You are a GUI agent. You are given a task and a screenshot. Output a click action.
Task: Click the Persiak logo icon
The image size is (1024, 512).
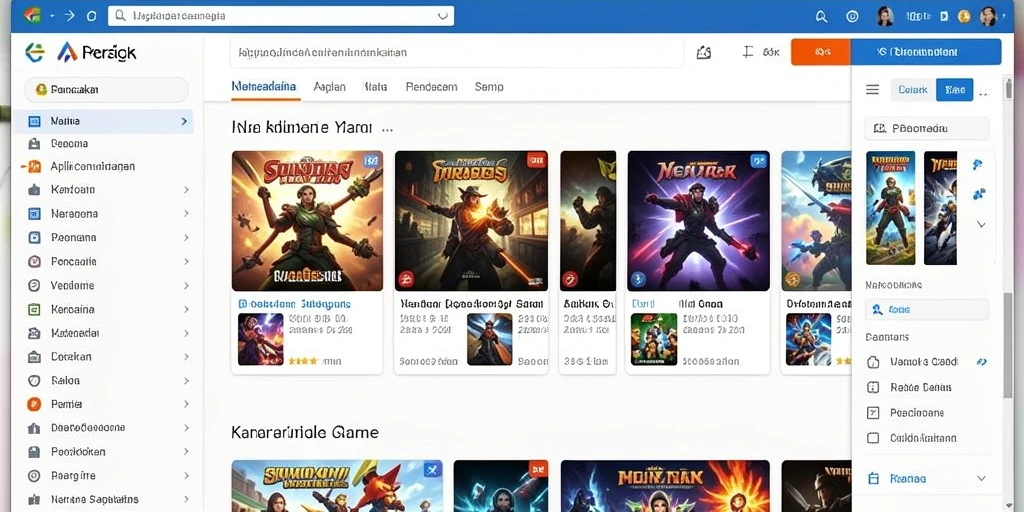point(67,52)
